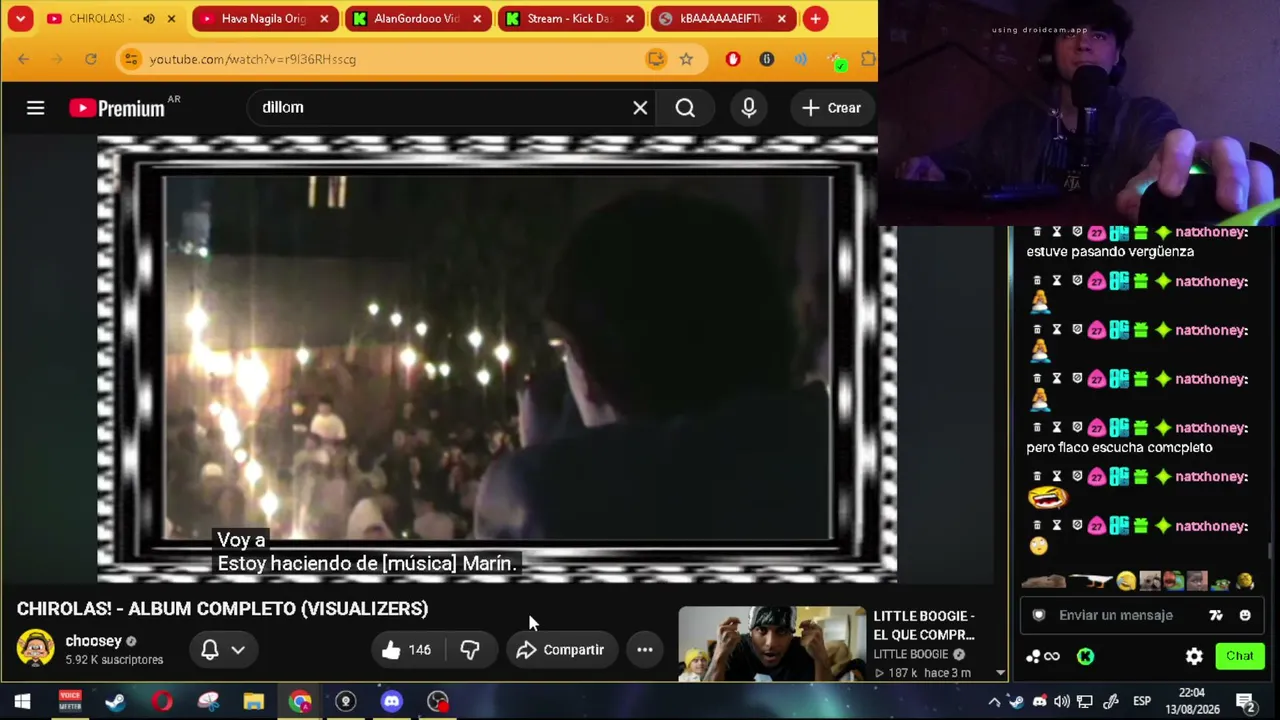Open the dark round extension icon

click(767, 59)
